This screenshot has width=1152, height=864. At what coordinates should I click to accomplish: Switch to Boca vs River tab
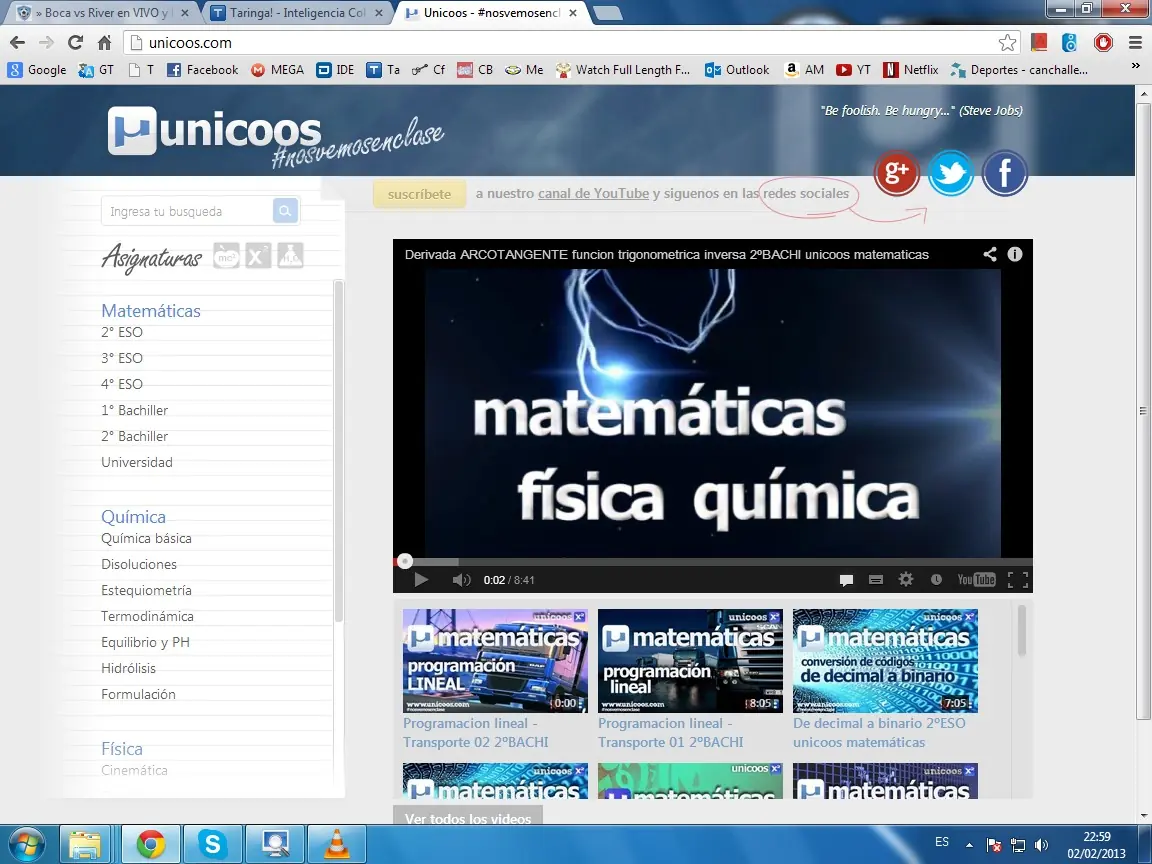102,13
